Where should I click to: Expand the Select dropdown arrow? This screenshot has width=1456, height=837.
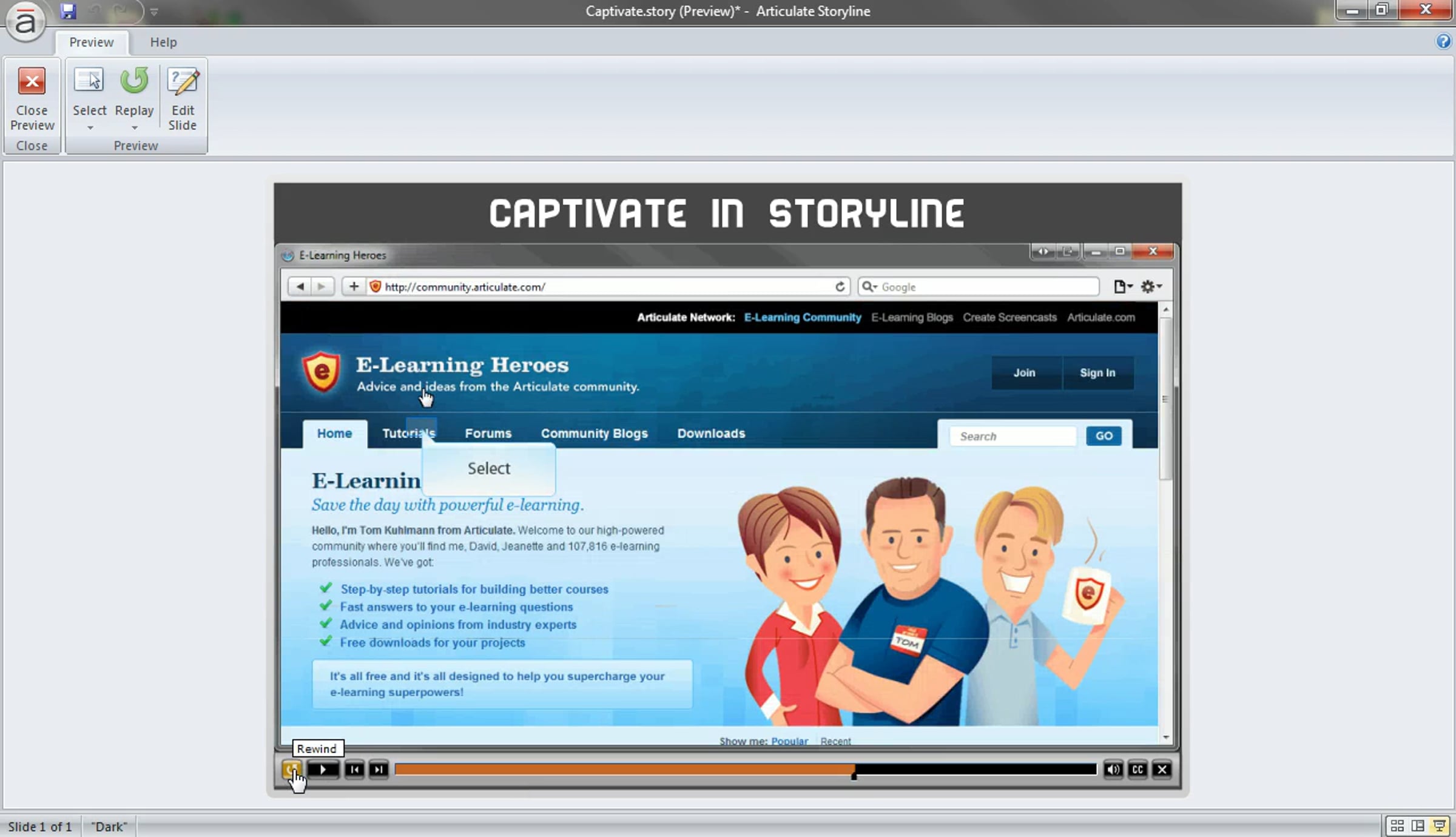[90, 128]
